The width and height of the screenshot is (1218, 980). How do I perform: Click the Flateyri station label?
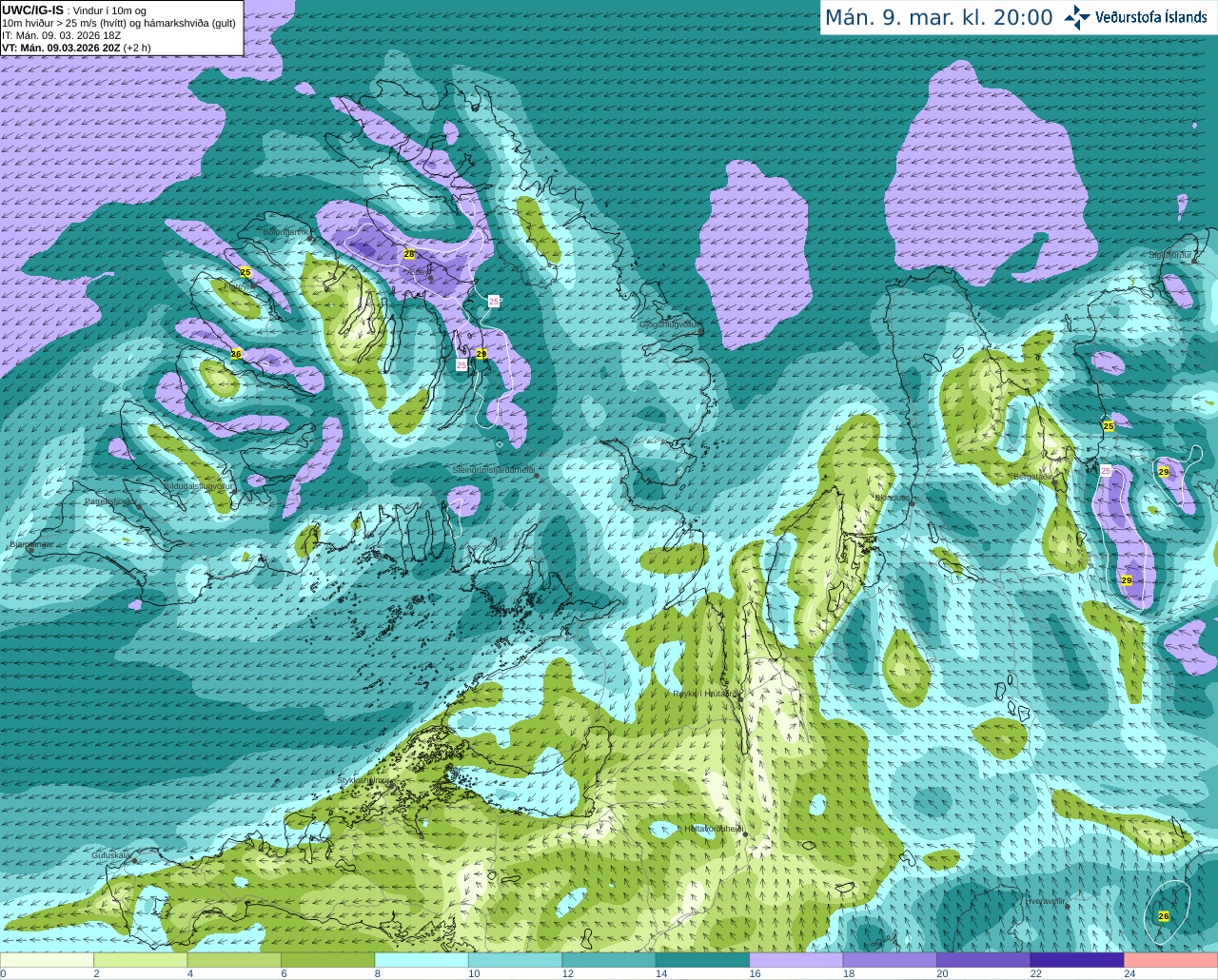[x=239, y=285]
